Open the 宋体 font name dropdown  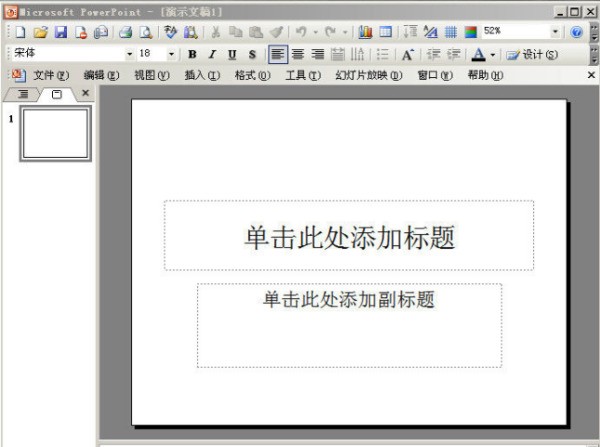pos(130,54)
